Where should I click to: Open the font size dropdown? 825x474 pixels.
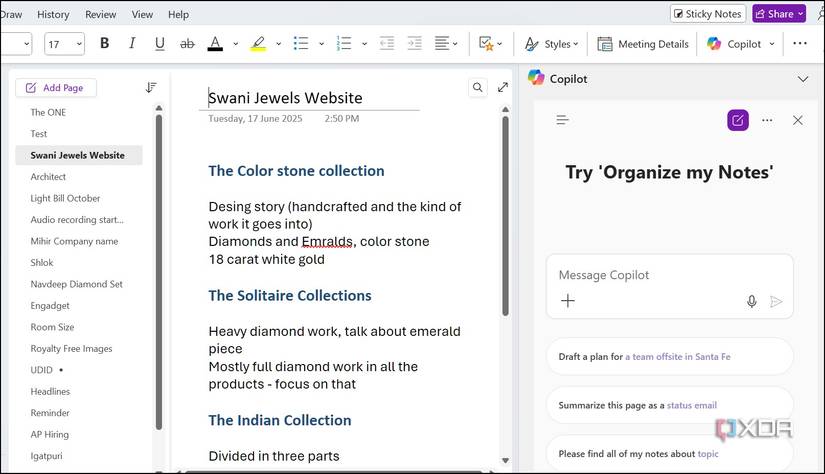(79, 44)
